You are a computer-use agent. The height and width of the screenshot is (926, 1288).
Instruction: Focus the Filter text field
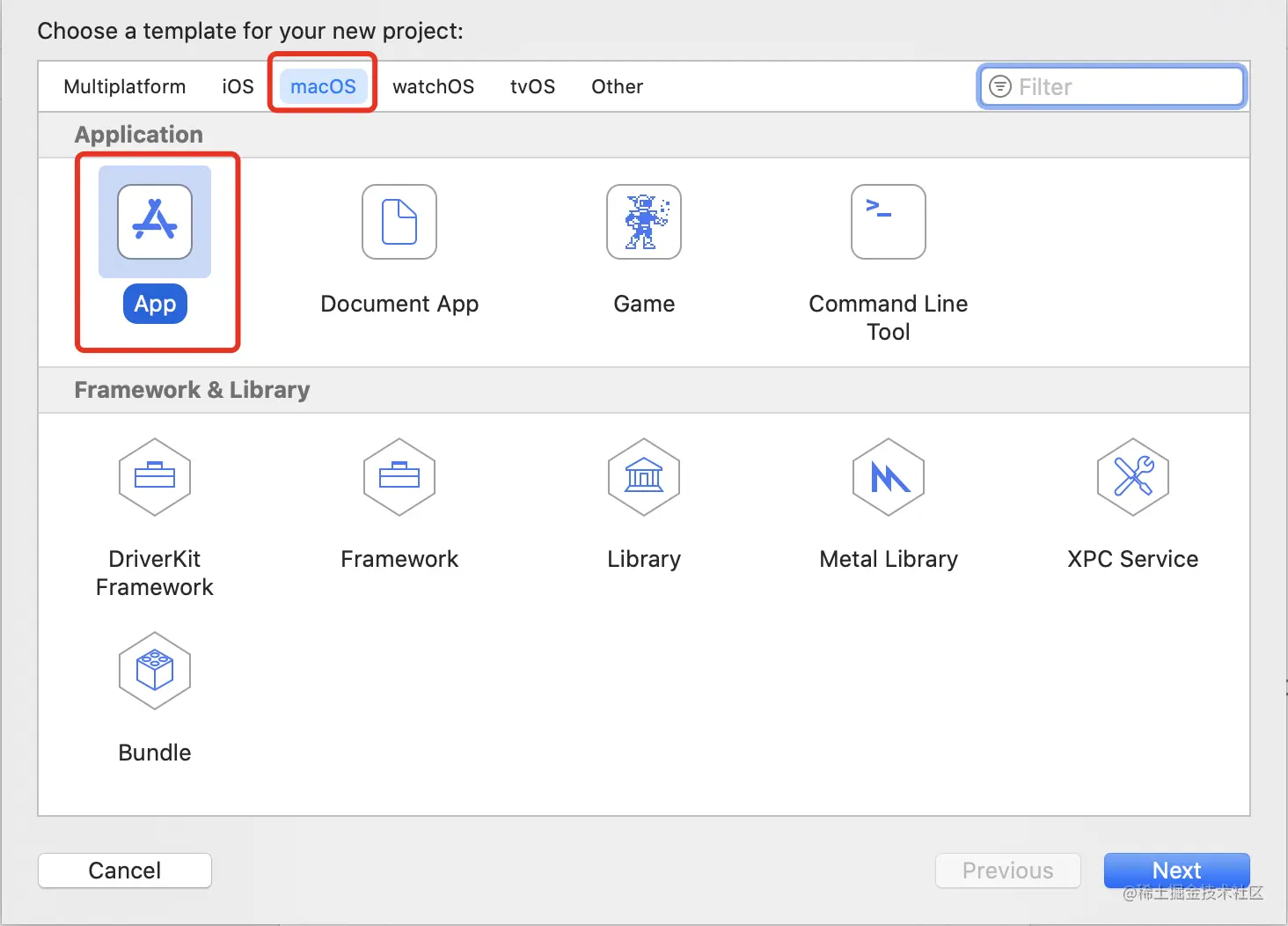(x=1113, y=86)
